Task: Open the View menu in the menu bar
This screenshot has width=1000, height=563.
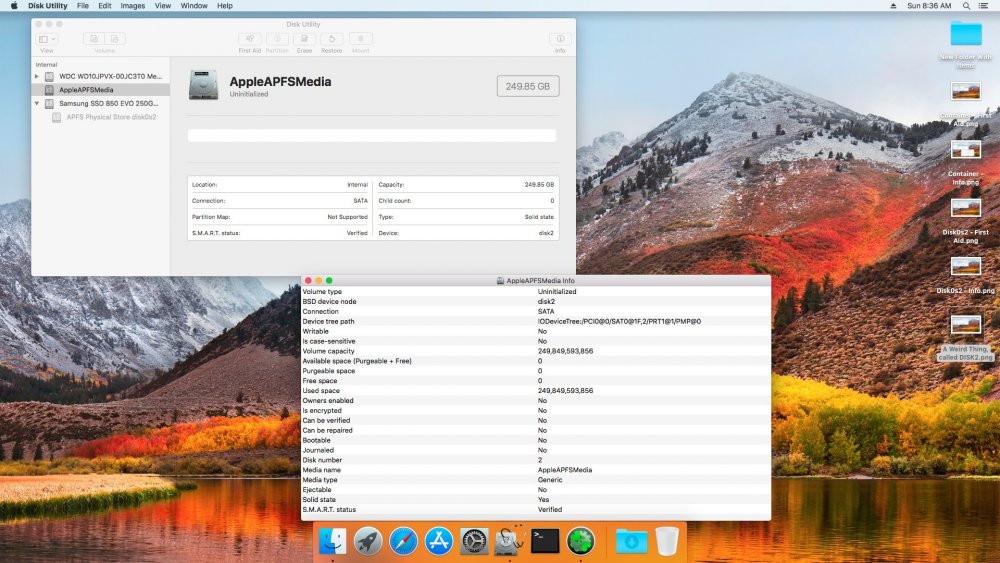Action: click(x=163, y=6)
